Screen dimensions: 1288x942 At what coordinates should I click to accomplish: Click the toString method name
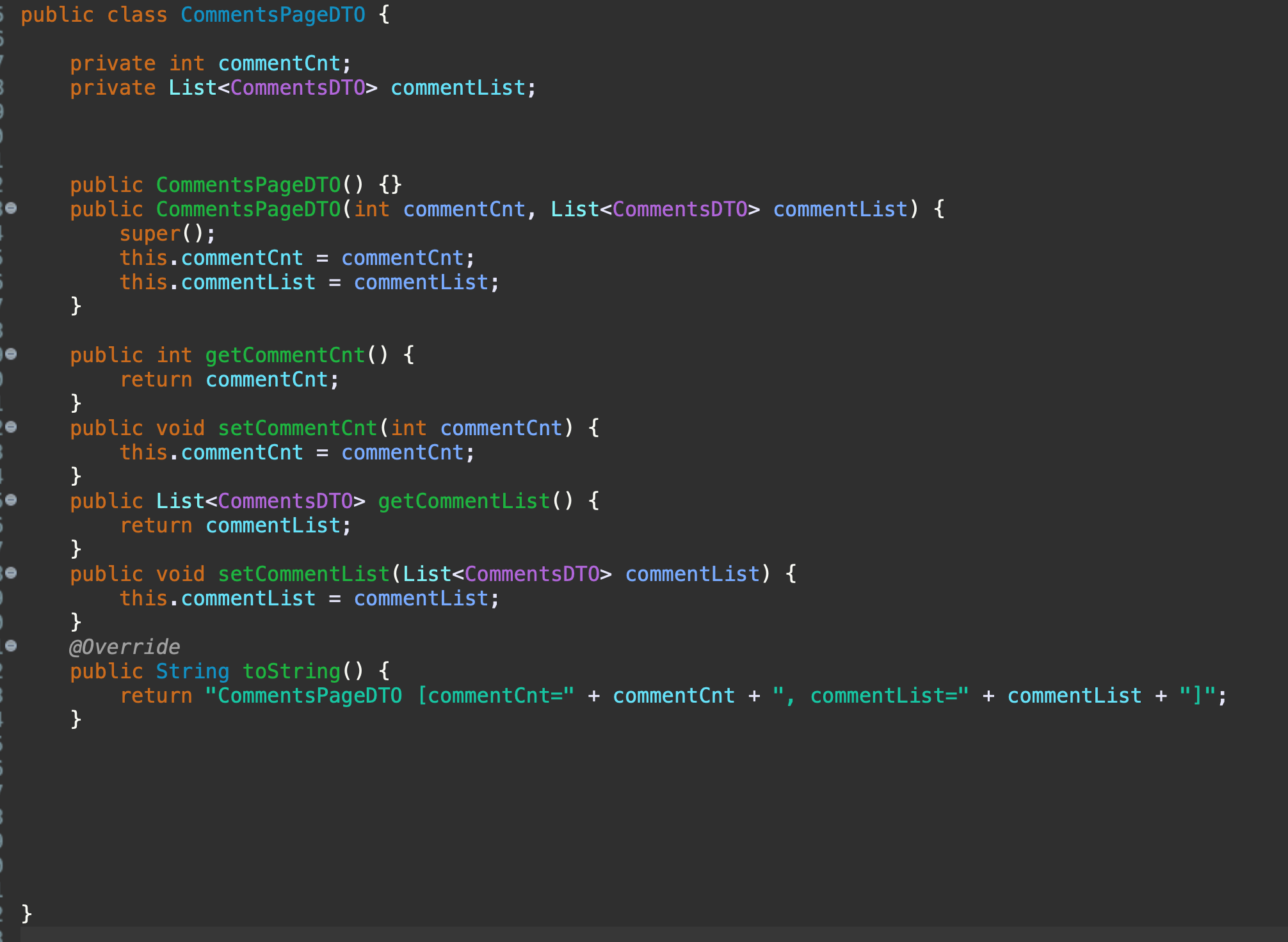[x=291, y=671]
